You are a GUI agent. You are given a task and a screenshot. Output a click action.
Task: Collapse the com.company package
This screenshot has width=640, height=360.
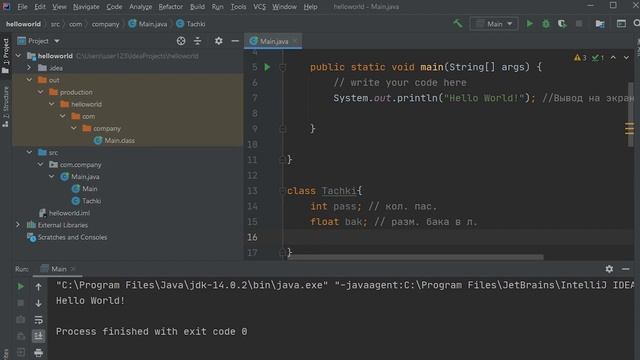coord(40,164)
